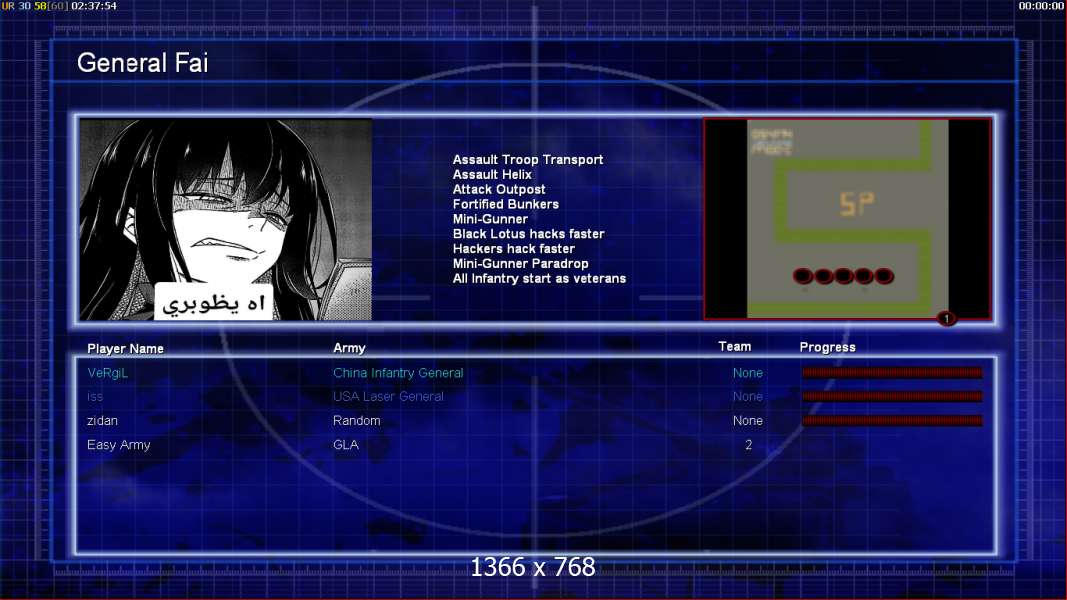Image resolution: width=1067 pixels, height=600 pixels.
Task: Click zidan's loading progress bar
Action: (892, 420)
